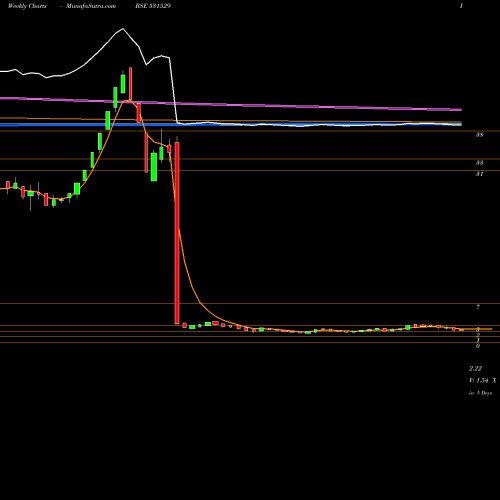
Task: Click the volume text 'V: 1.54 X'
Action: [x=483, y=380]
